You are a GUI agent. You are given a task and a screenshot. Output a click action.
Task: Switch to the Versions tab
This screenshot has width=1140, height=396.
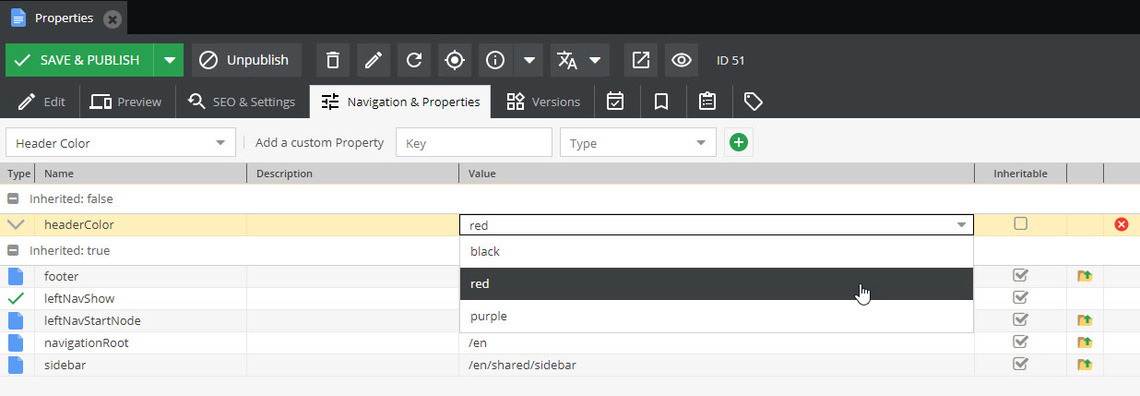tap(543, 102)
